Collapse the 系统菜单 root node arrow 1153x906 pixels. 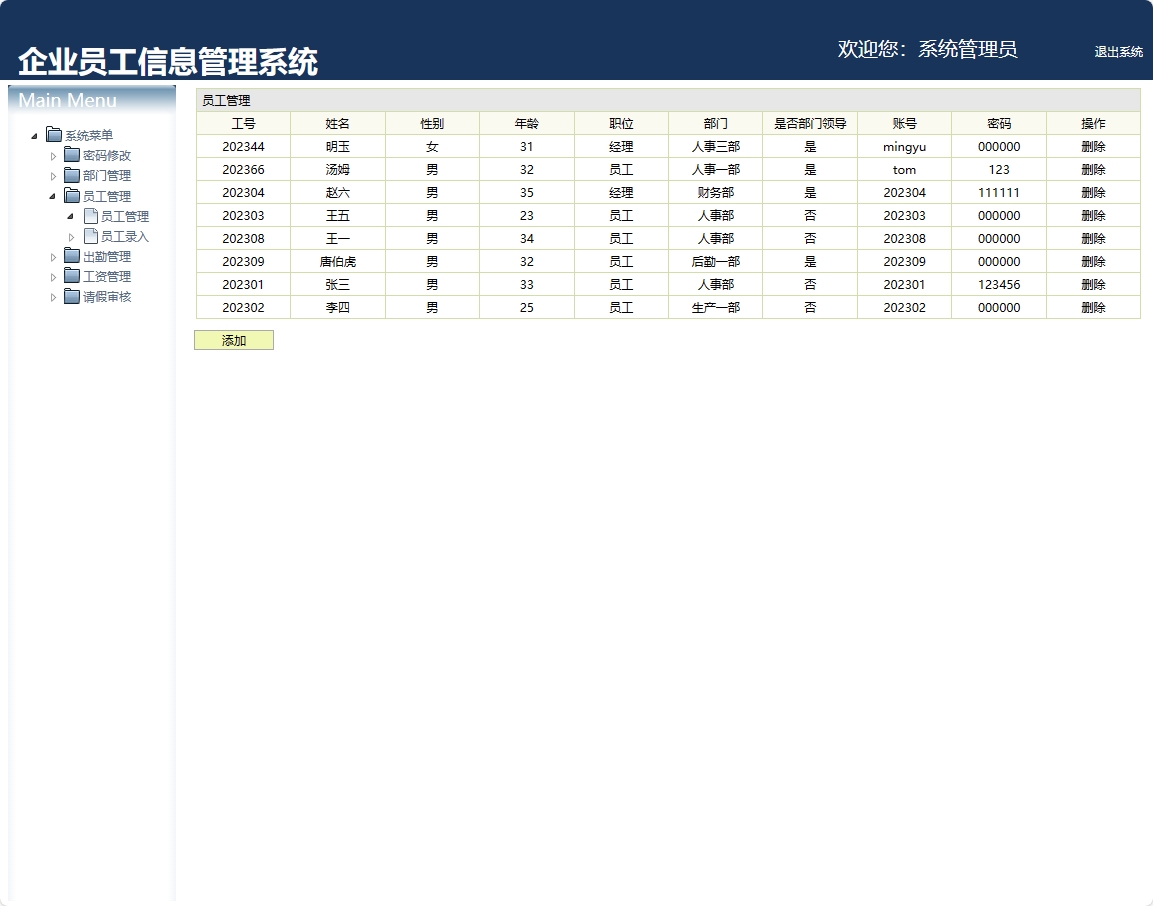click(x=34, y=136)
